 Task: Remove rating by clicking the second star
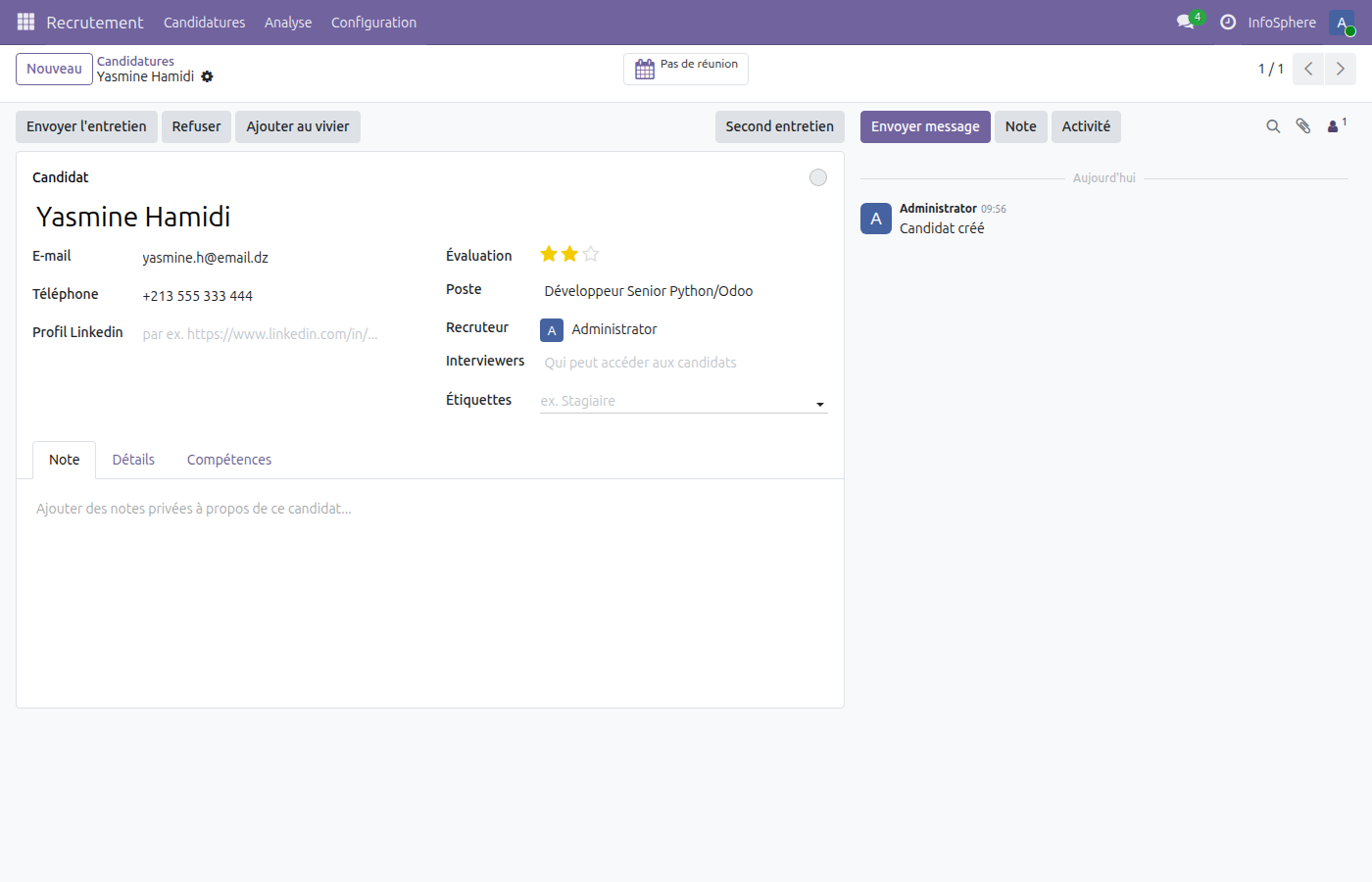click(x=569, y=253)
